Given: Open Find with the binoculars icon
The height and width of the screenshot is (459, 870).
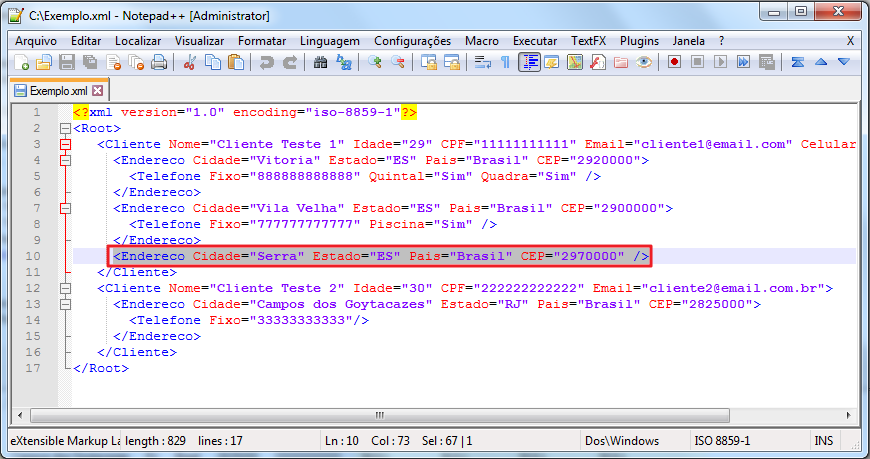Looking at the screenshot, I should tap(320, 62).
